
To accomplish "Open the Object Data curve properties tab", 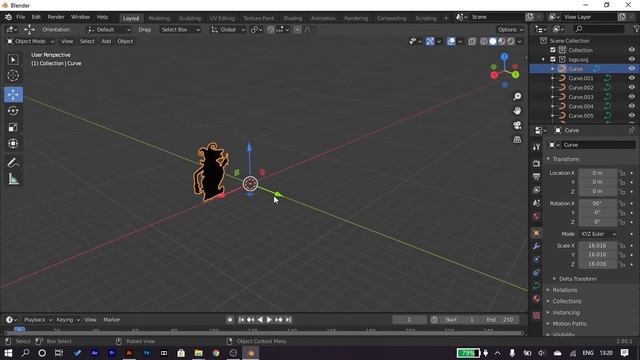I will coord(536,285).
